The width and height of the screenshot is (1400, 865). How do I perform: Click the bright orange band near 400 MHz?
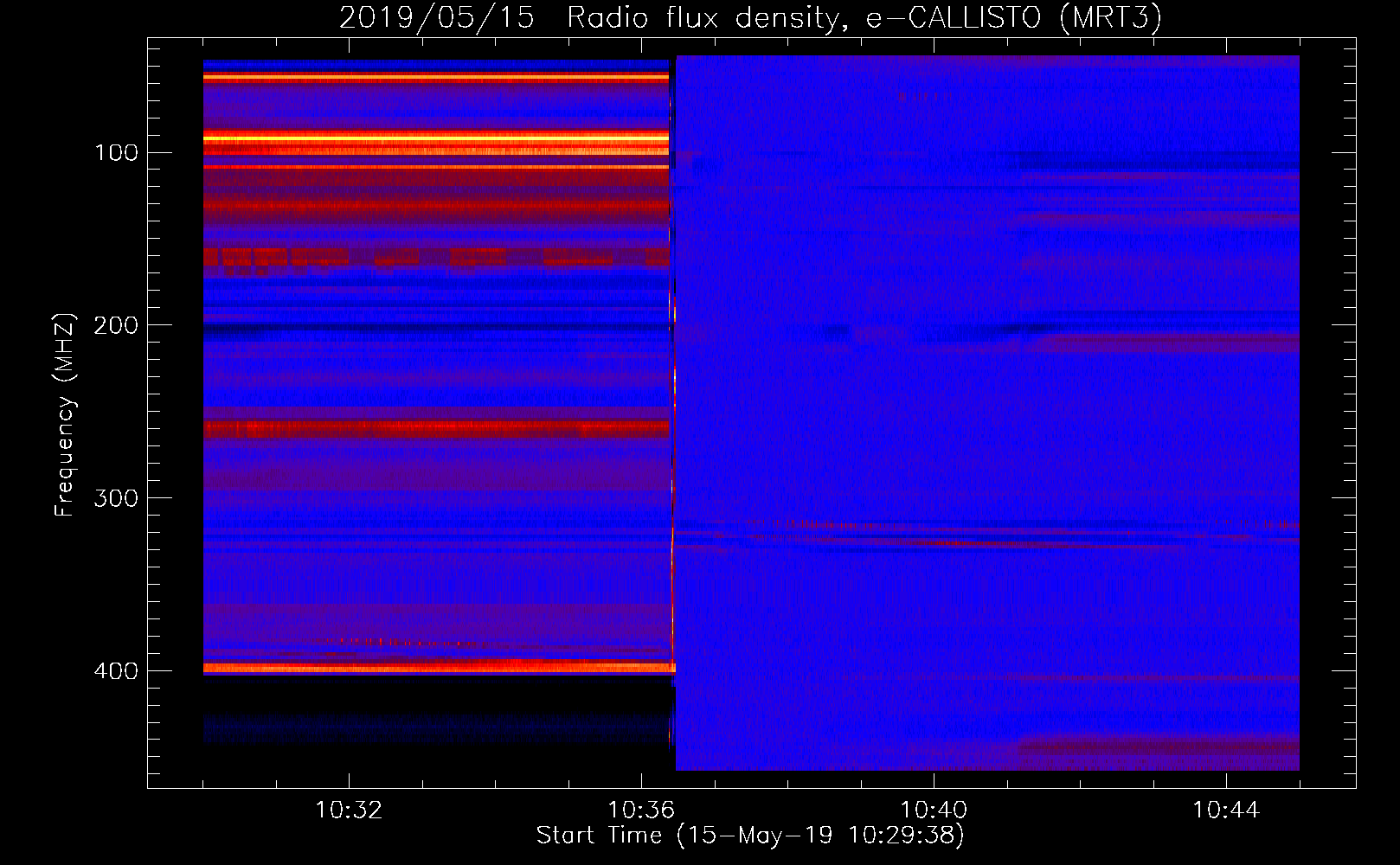tap(439, 667)
